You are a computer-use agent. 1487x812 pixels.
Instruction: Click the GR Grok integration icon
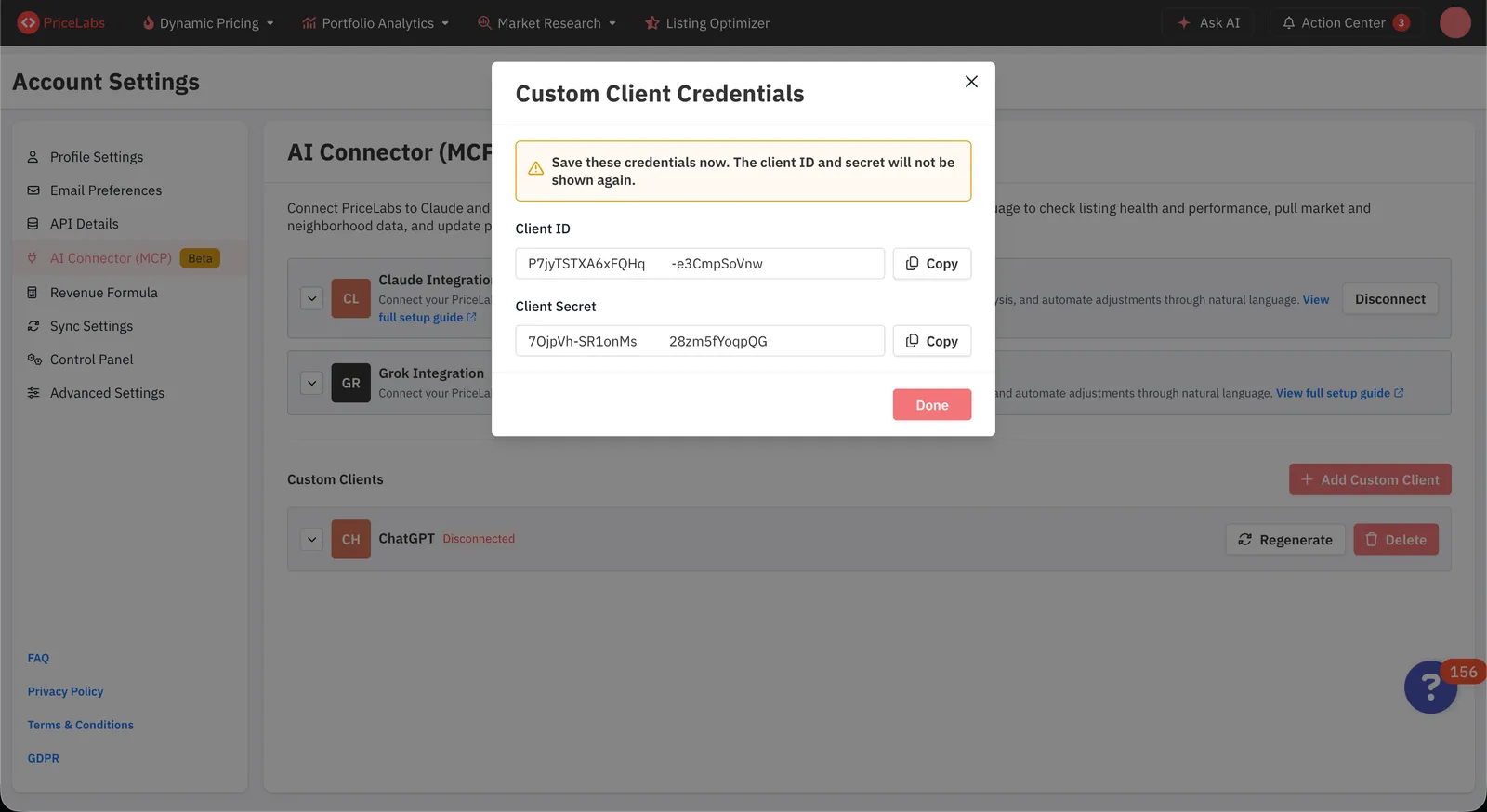(x=350, y=383)
